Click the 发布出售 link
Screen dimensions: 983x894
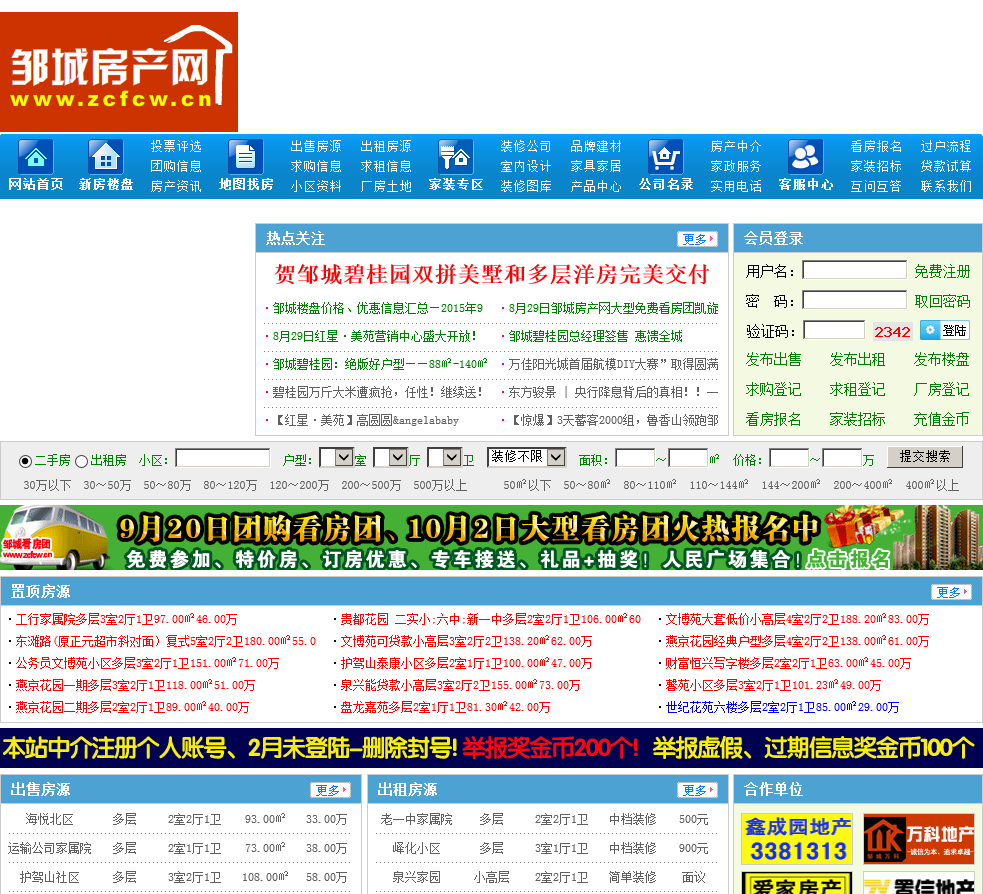[x=773, y=360]
